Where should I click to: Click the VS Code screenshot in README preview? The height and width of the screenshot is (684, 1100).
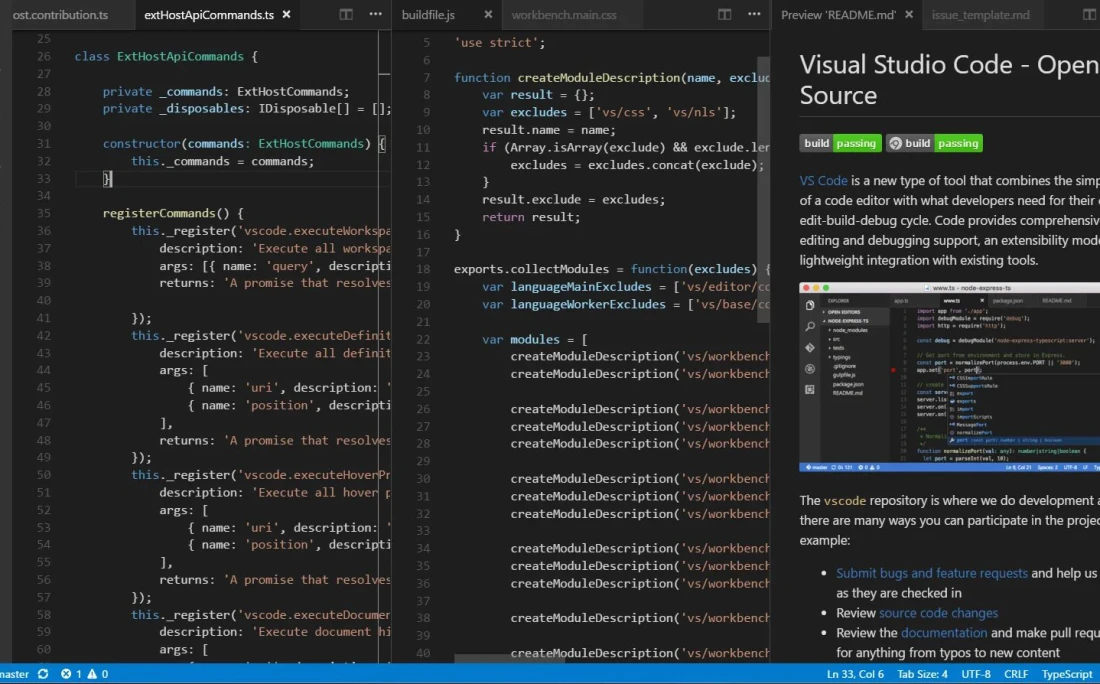(x=948, y=377)
